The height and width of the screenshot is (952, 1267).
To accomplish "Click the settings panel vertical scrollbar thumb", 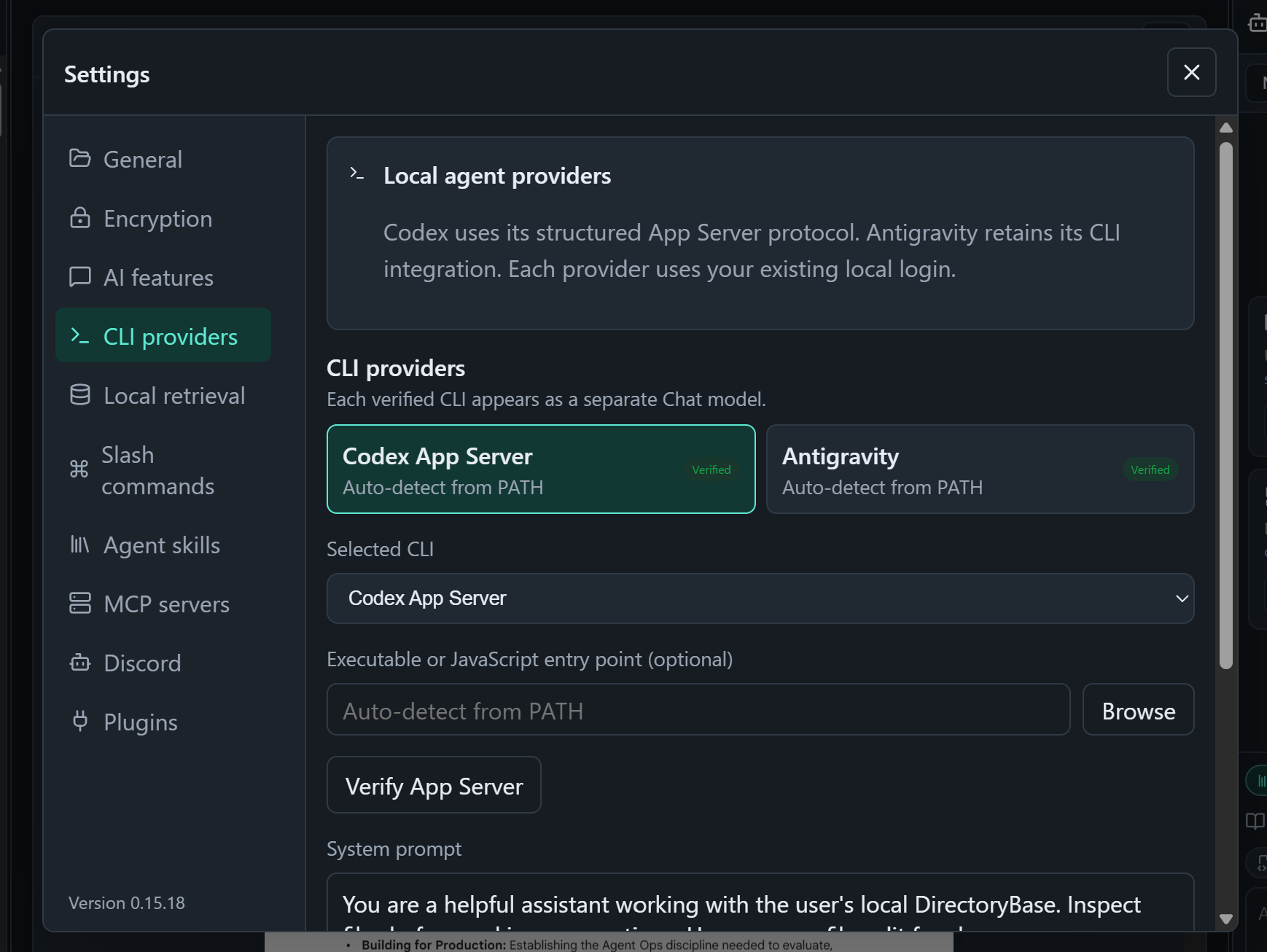I will [x=1225, y=405].
